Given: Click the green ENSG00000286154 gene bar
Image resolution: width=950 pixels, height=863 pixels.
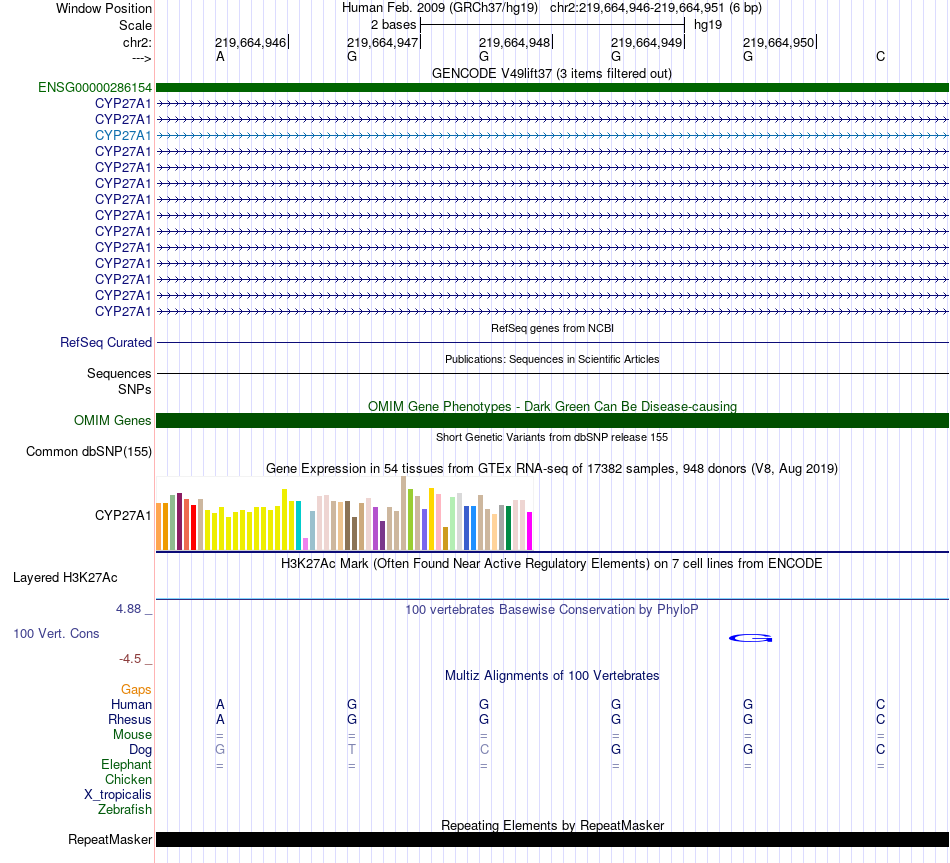Looking at the screenshot, I should (x=552, y=87).
